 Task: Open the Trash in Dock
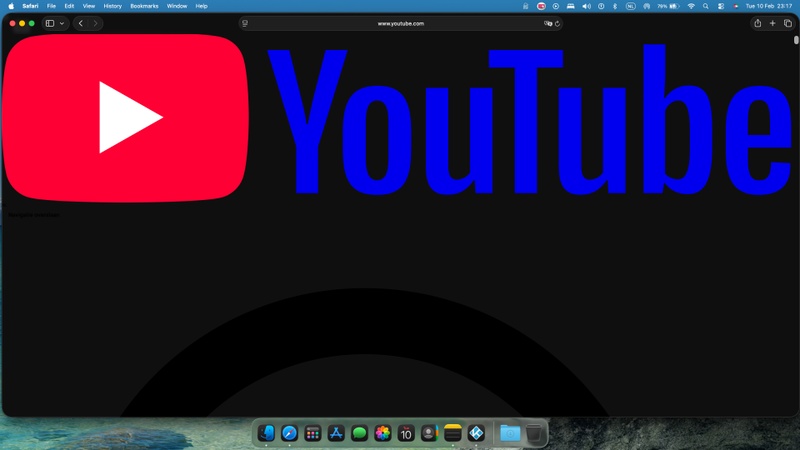click(534, 433)
